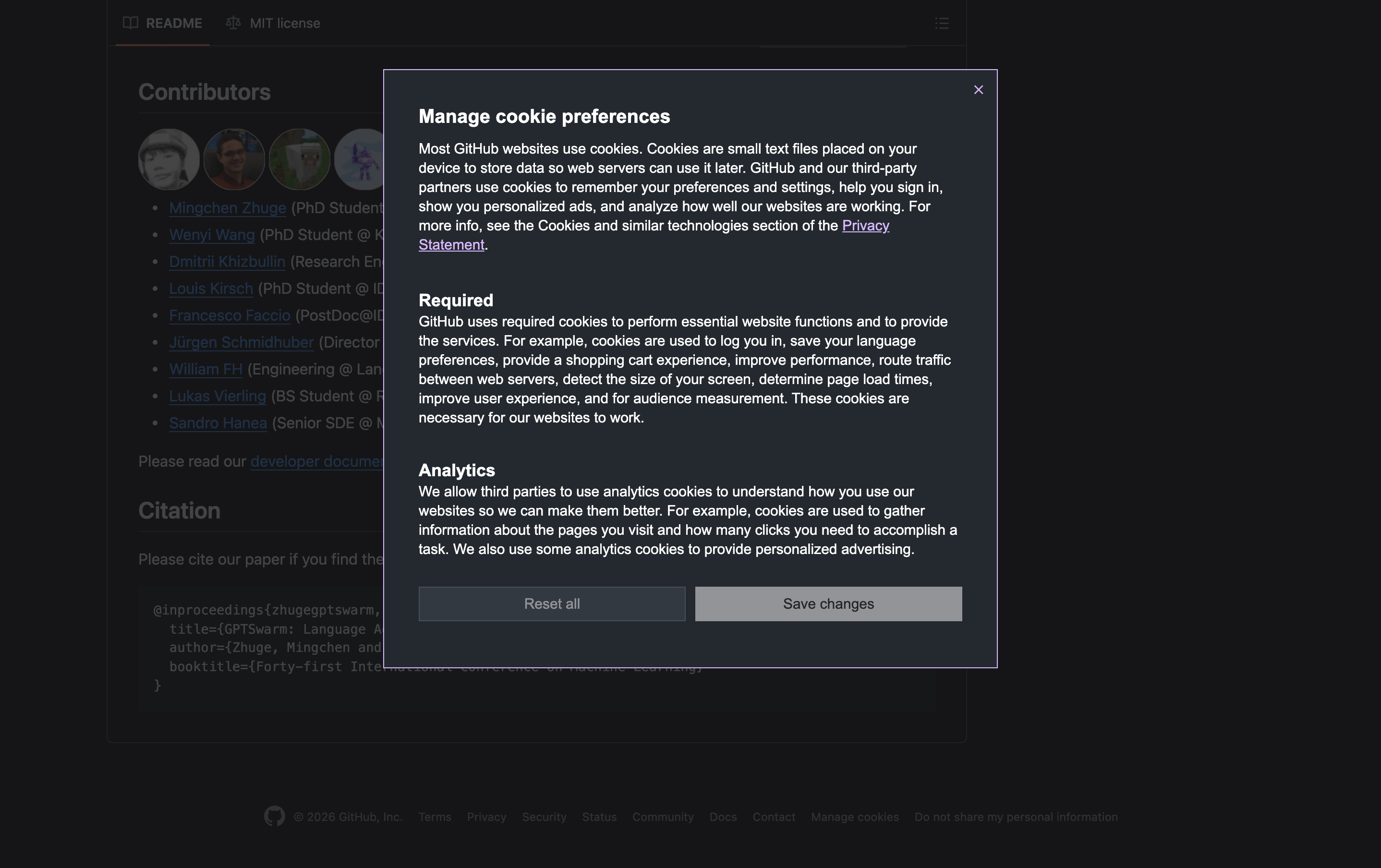Open the README outline list icon
Image resolution: width=1381 pixels, height=868 pixels.
(942, 23)
